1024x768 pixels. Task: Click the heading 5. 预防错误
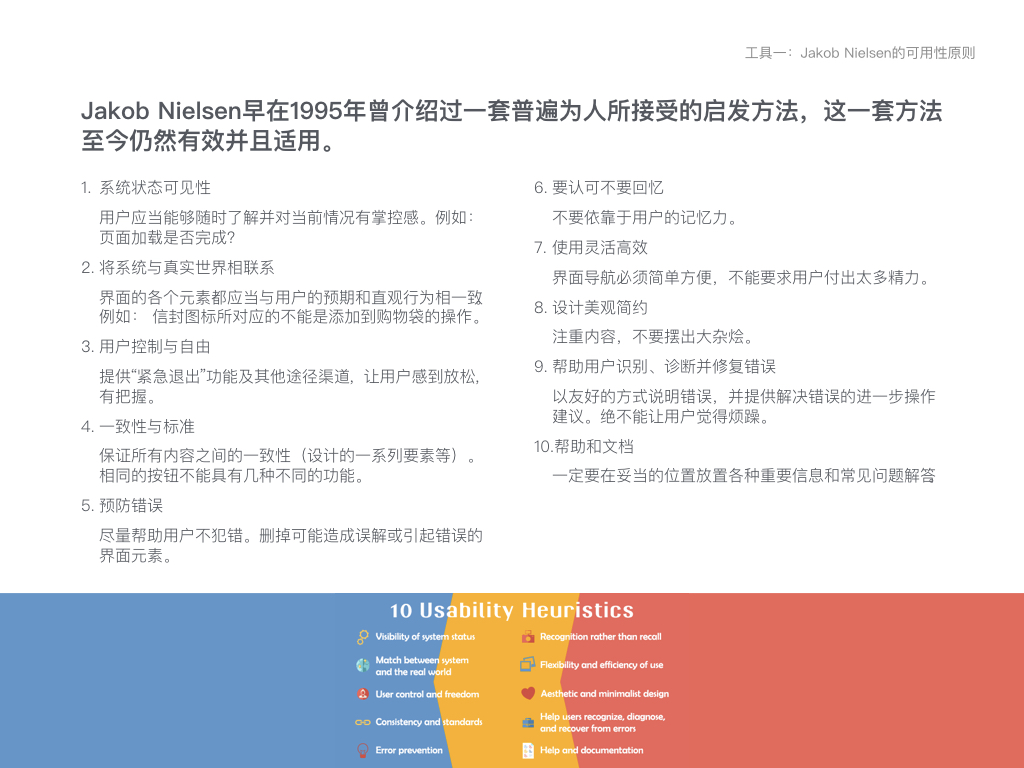122,505
